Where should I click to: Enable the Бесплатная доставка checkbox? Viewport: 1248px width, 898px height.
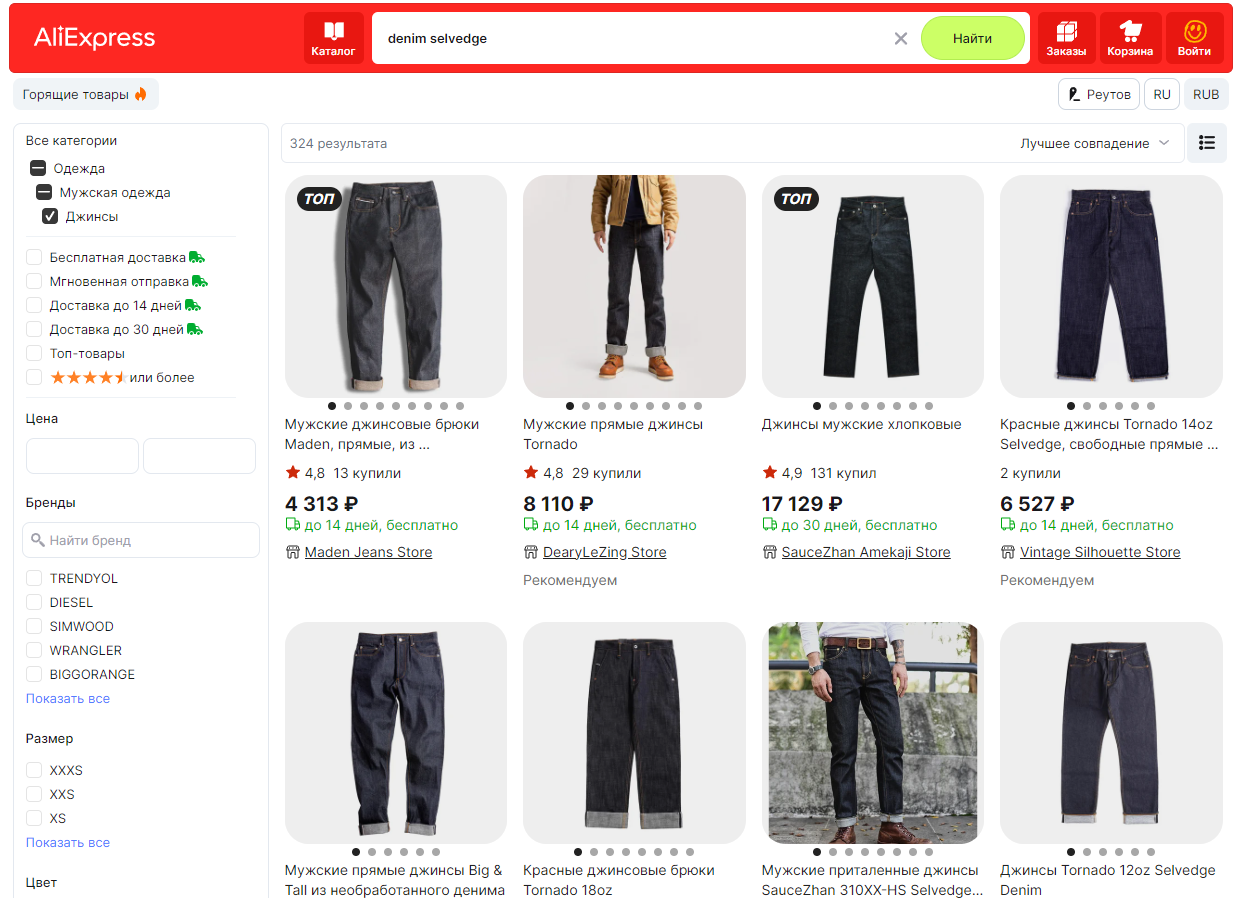tap(34, 257)
